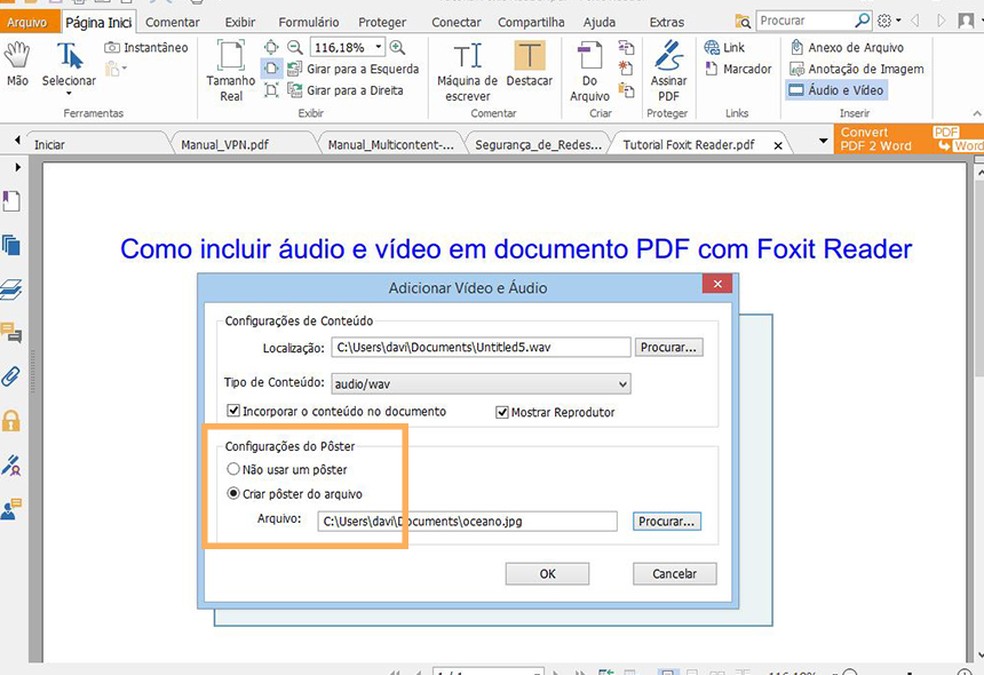Open security lock panel in sidebar
Viewport: 984px width, 675px height.
tap(11, 420)
